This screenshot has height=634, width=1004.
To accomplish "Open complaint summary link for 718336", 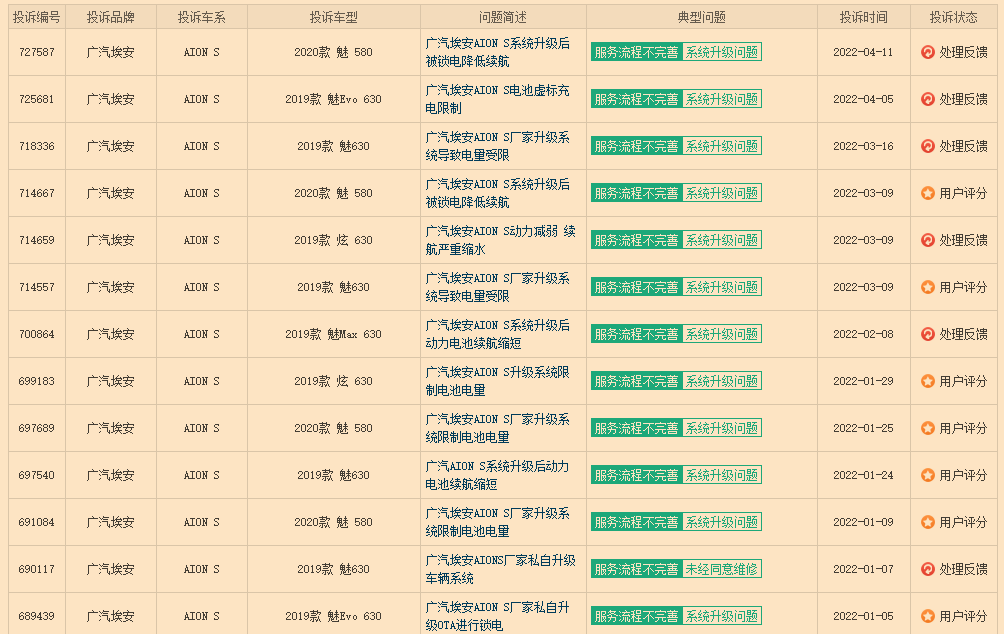I will (x=498, y=146).
